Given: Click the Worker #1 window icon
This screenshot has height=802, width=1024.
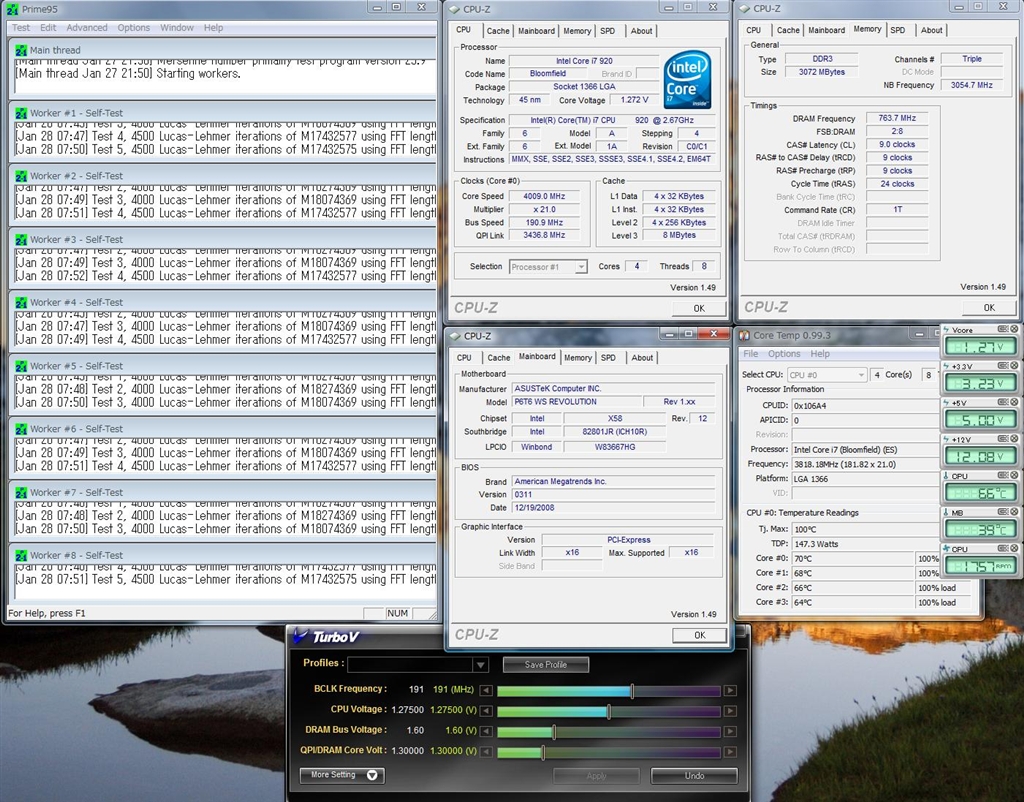Looking at the screenshot, I should click(21, 113).
